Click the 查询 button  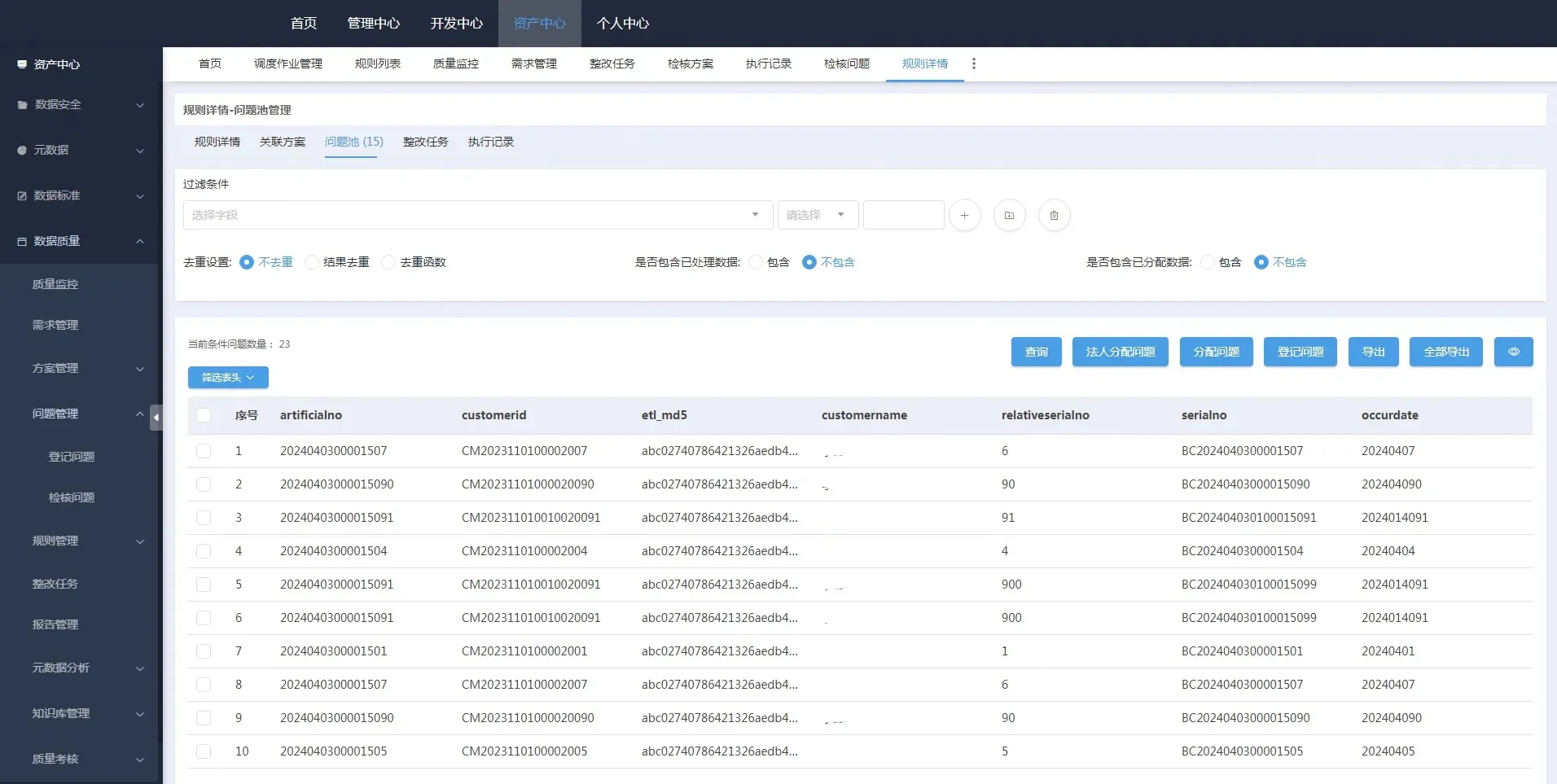pos(1036,352)
